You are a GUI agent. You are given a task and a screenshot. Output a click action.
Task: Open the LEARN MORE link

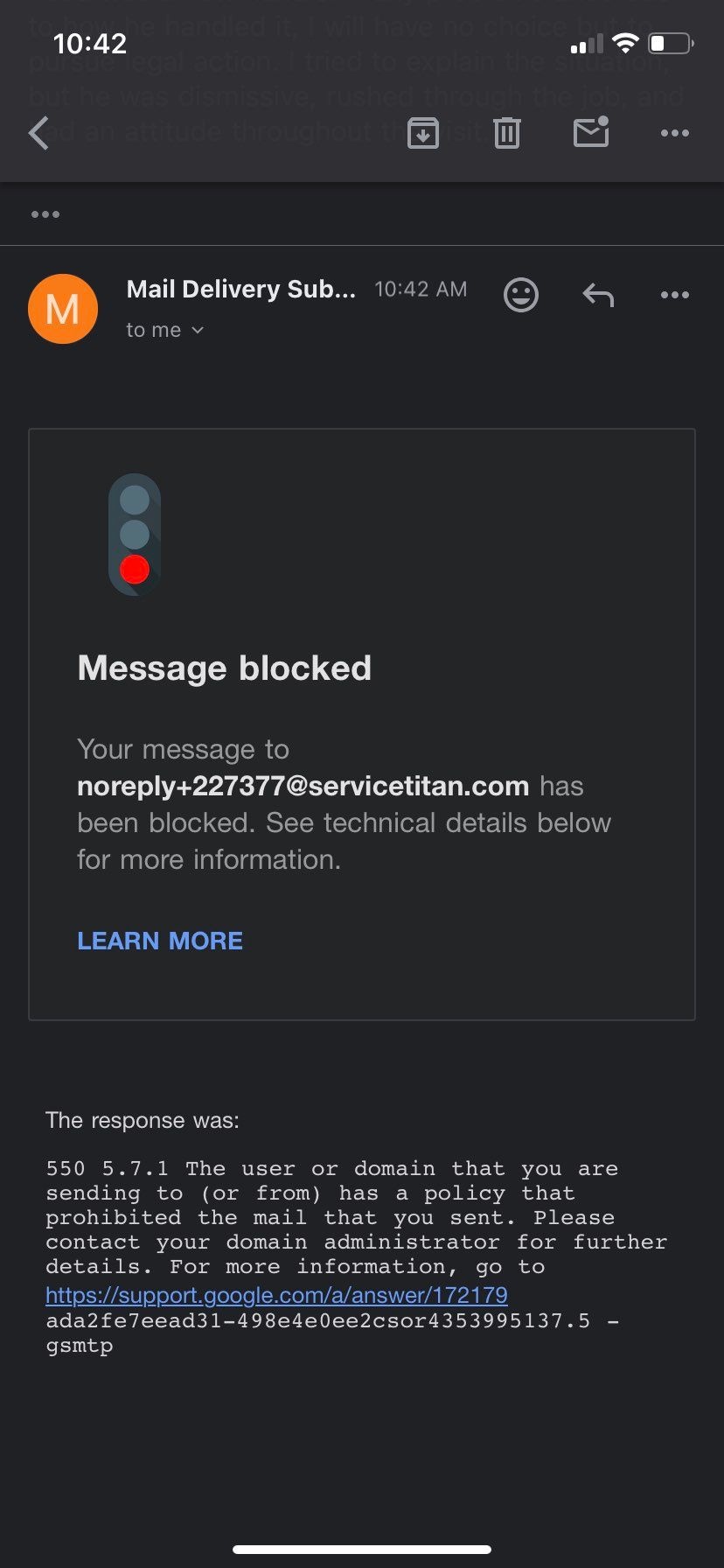(160, 941)
